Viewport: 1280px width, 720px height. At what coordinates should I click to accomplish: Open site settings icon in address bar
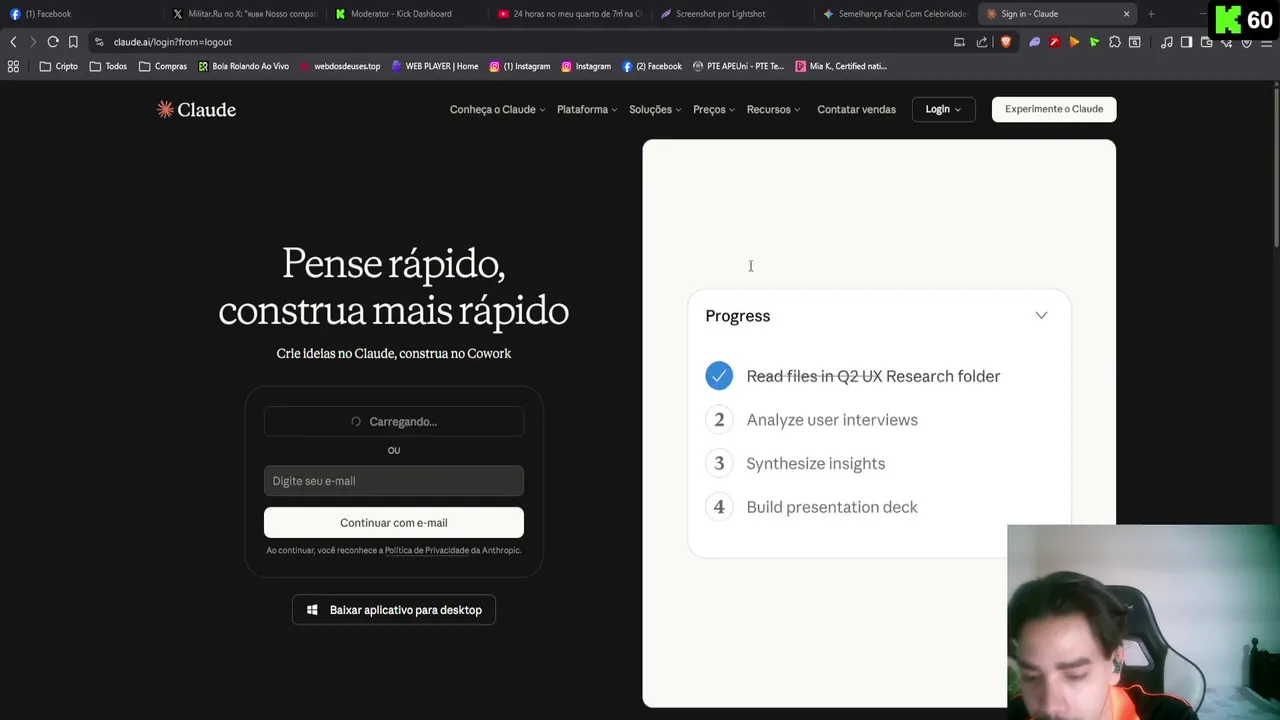pos(99,42)
